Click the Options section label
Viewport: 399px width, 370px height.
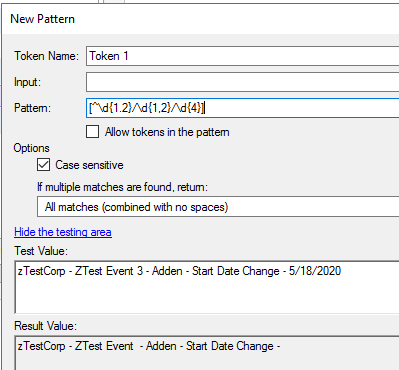tap(31, 148)
